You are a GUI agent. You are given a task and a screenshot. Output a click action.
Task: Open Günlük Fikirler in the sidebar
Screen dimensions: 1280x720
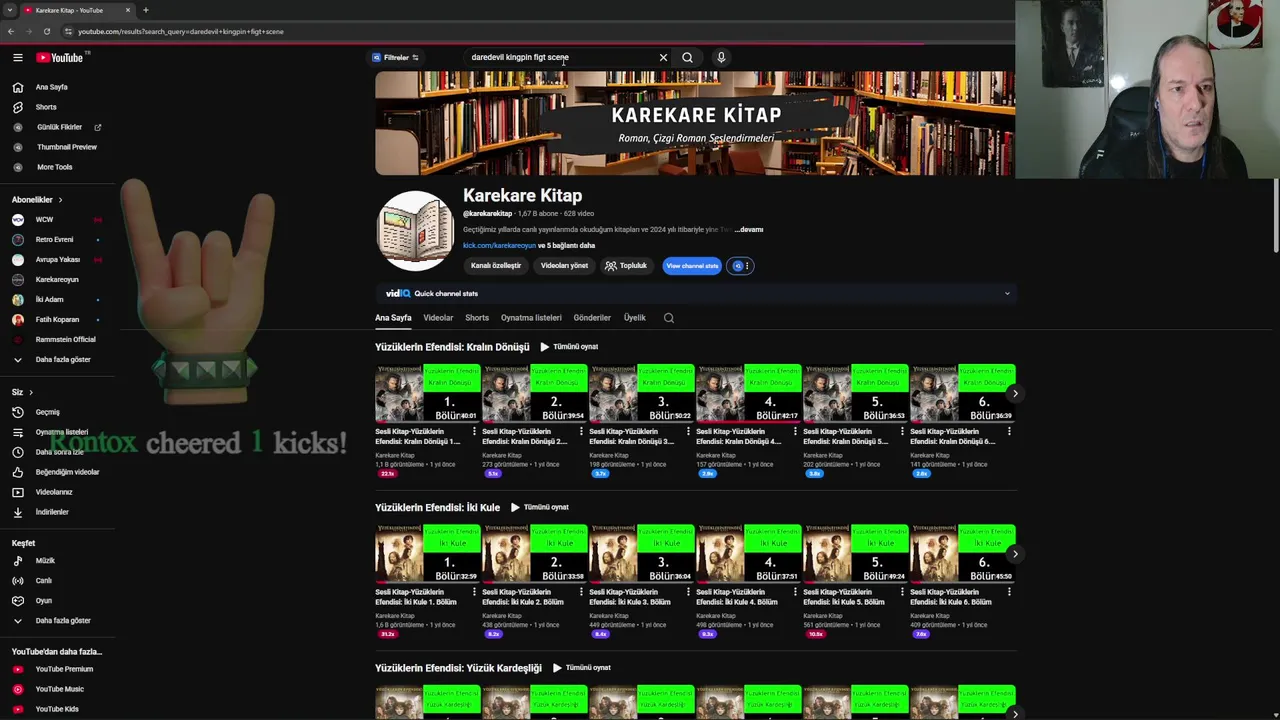coord(59,127)
